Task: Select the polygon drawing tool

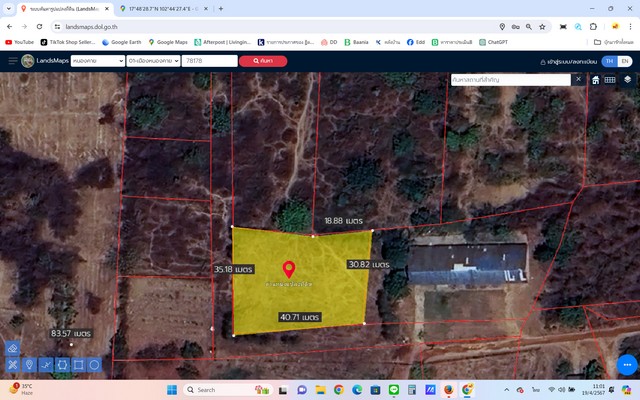Action: (62, 365)
